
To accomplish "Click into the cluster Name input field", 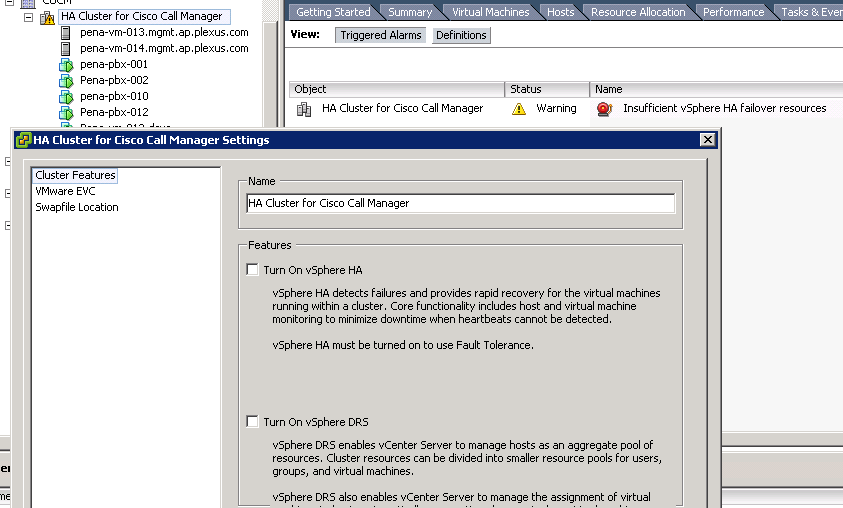I will 460,203.
